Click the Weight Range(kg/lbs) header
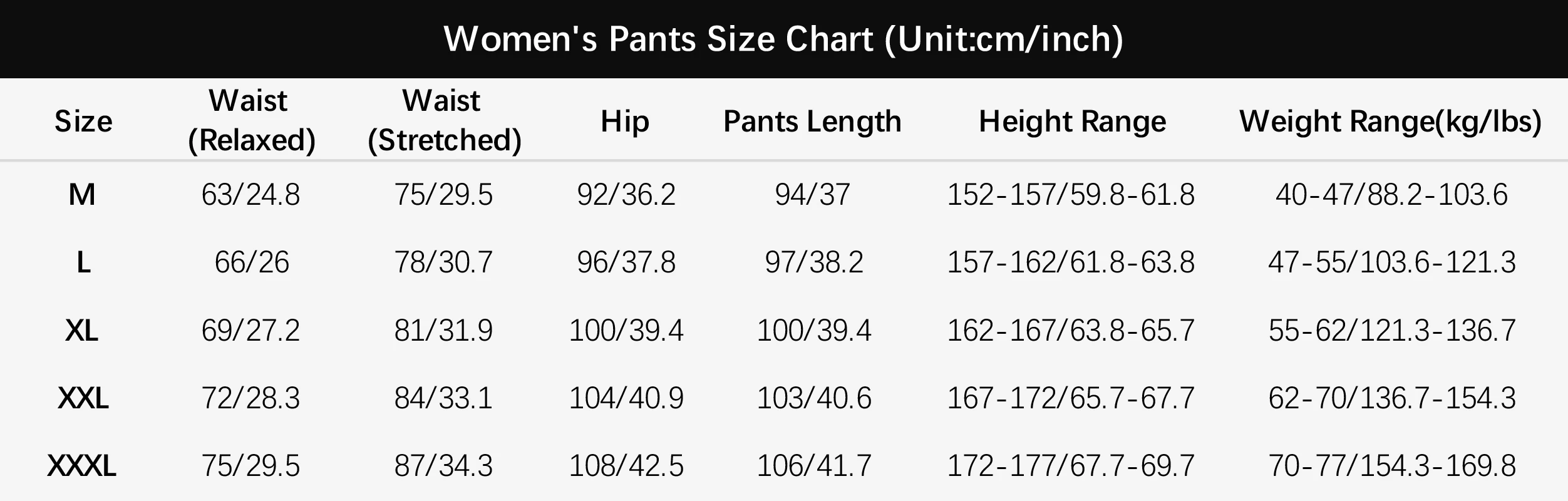This screenshot has height=501, width=1568. tap(1390, 121)
